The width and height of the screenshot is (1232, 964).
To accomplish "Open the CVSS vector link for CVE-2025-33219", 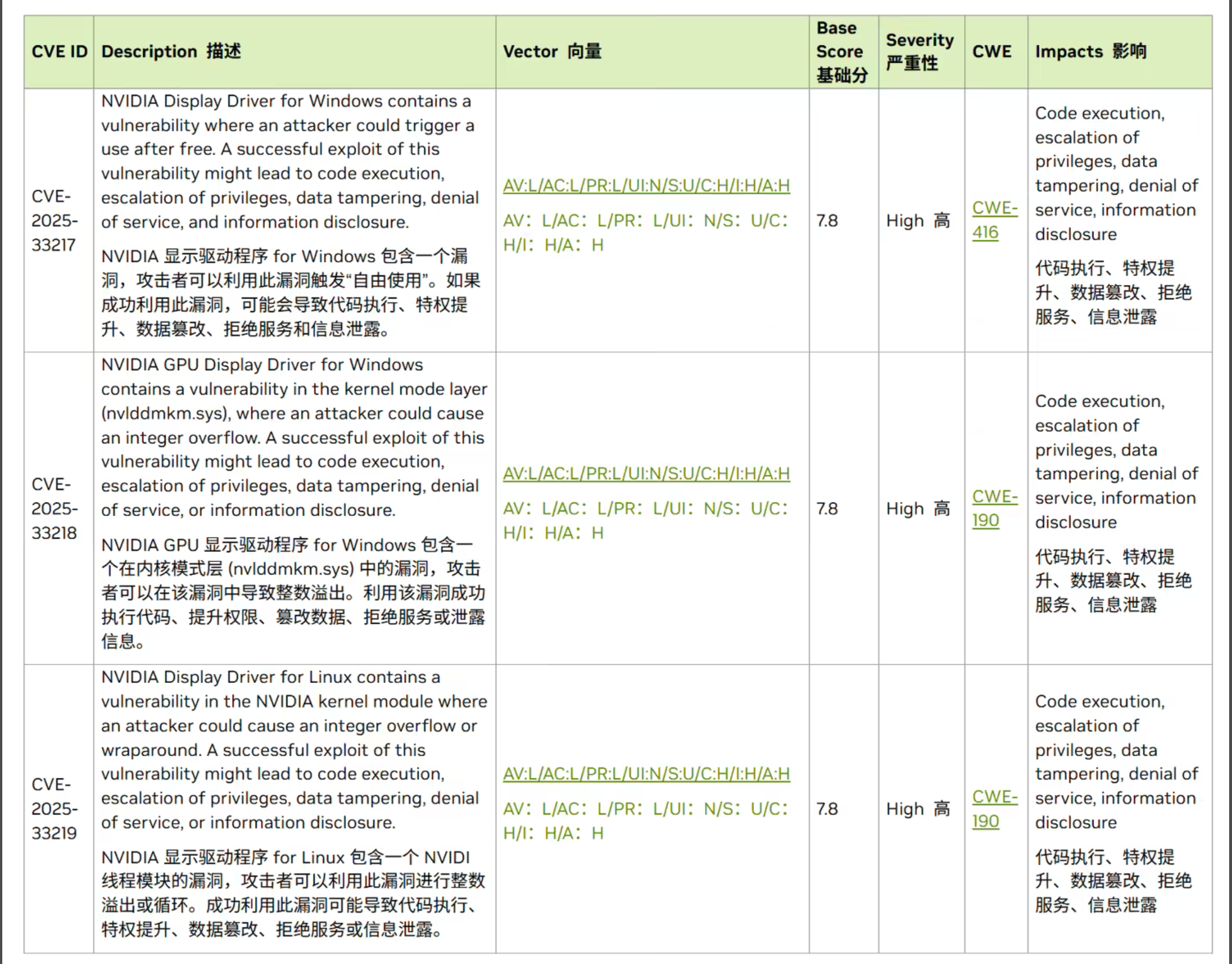I will point(646,774).
